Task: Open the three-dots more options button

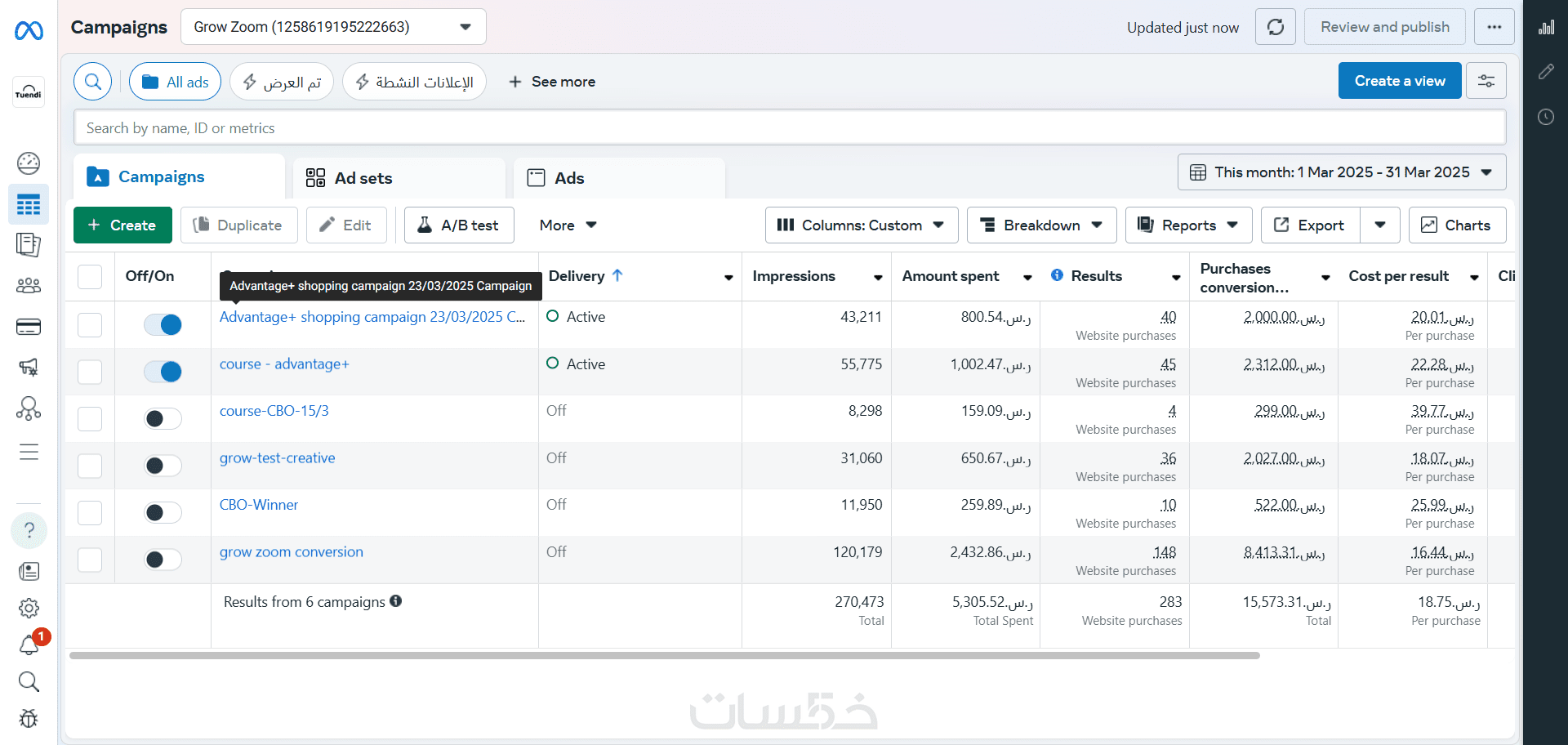Action: [1494, 27]
